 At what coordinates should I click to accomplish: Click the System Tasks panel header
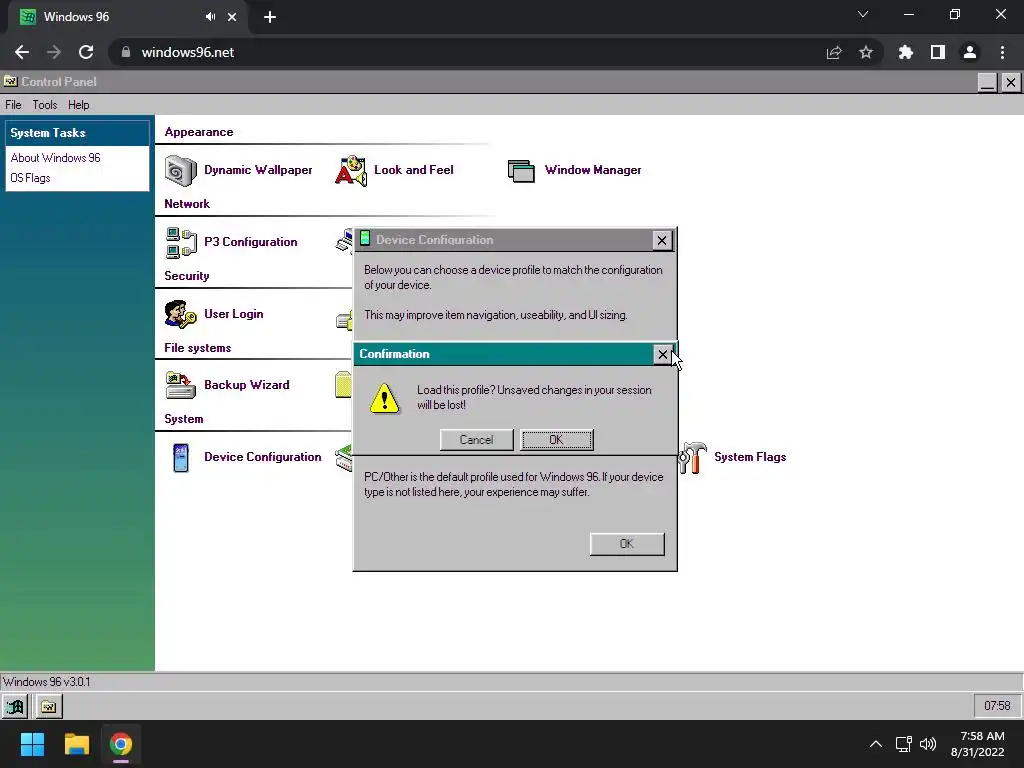coord(77,133)
